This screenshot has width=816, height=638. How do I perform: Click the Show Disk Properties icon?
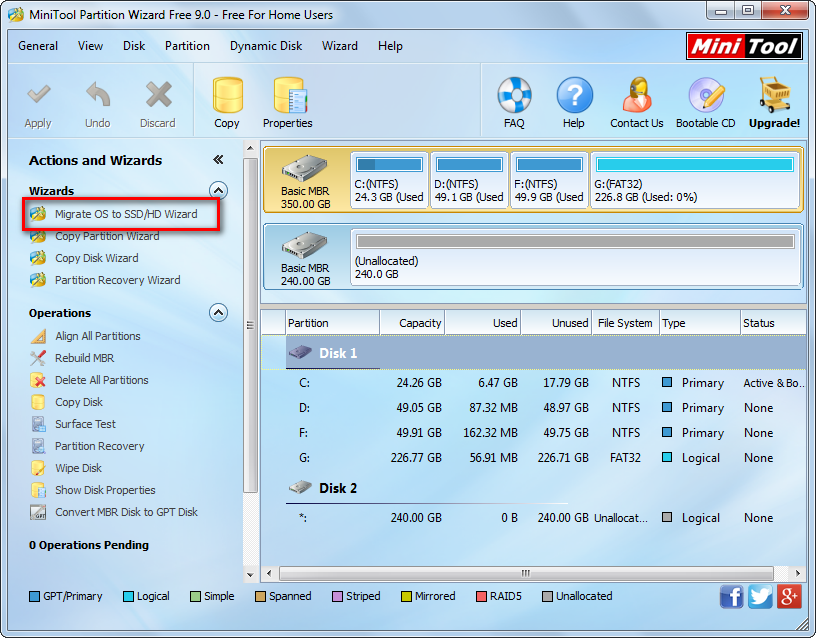pos(38,490)
